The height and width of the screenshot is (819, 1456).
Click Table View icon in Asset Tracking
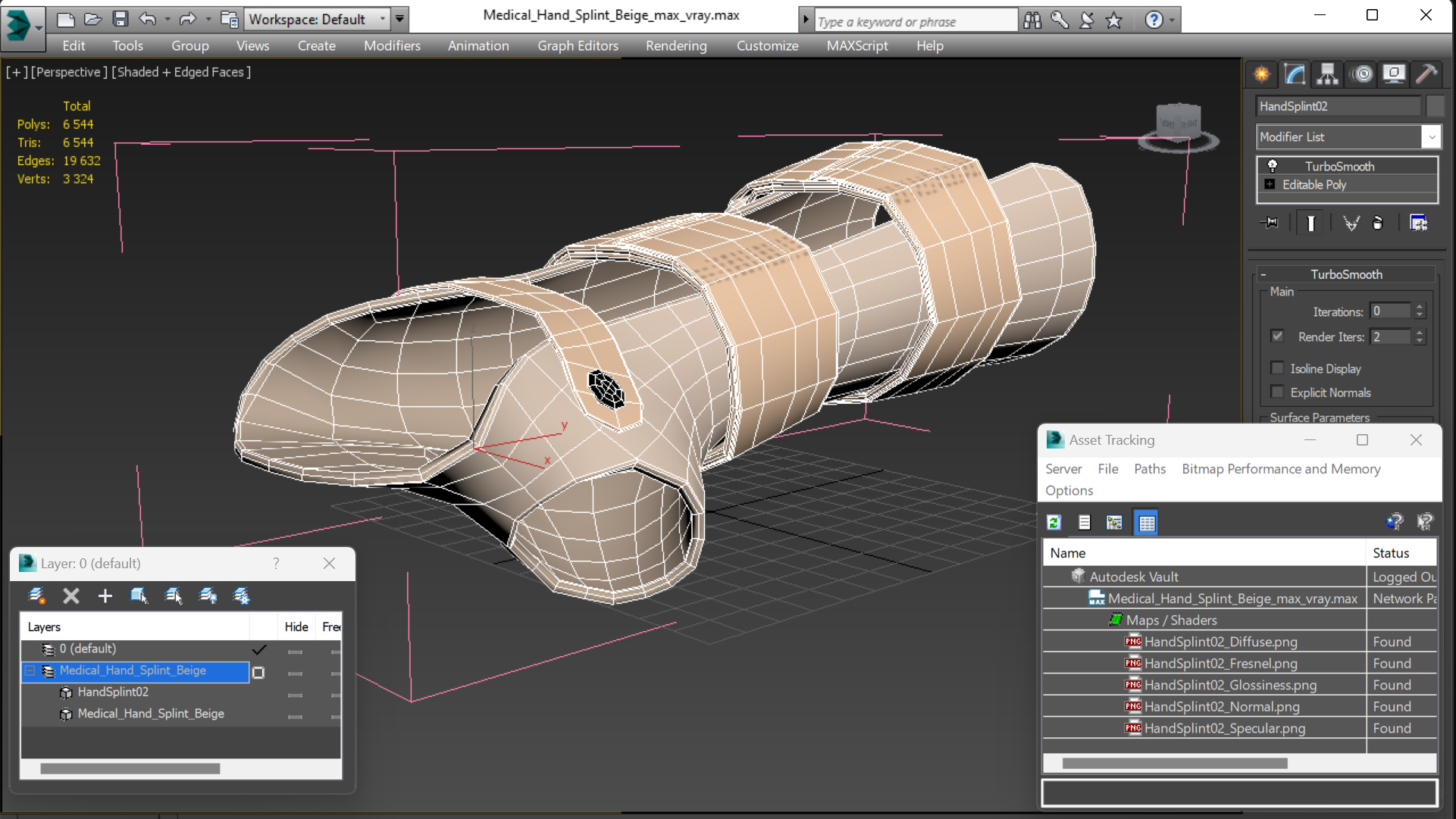tap(1146, 522)
